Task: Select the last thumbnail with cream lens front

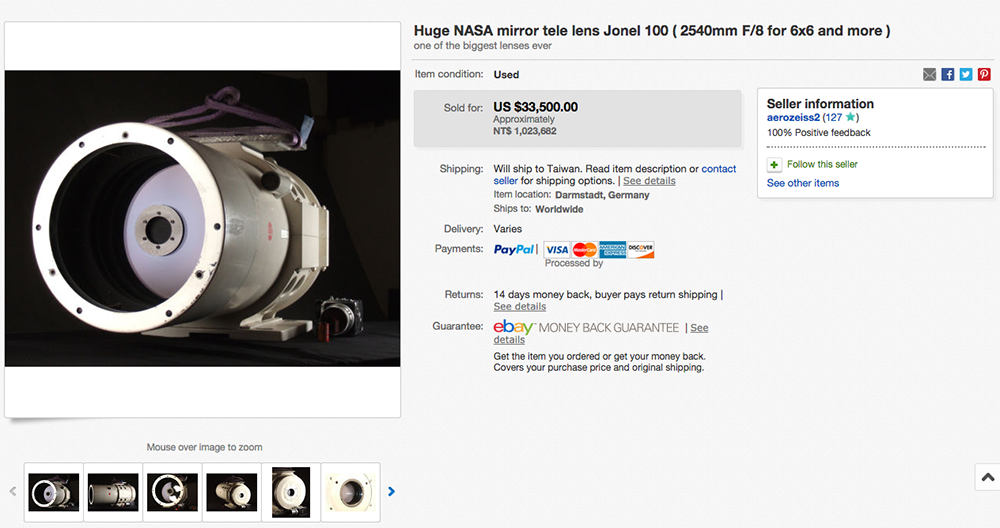Action: (x=350, y=492)
